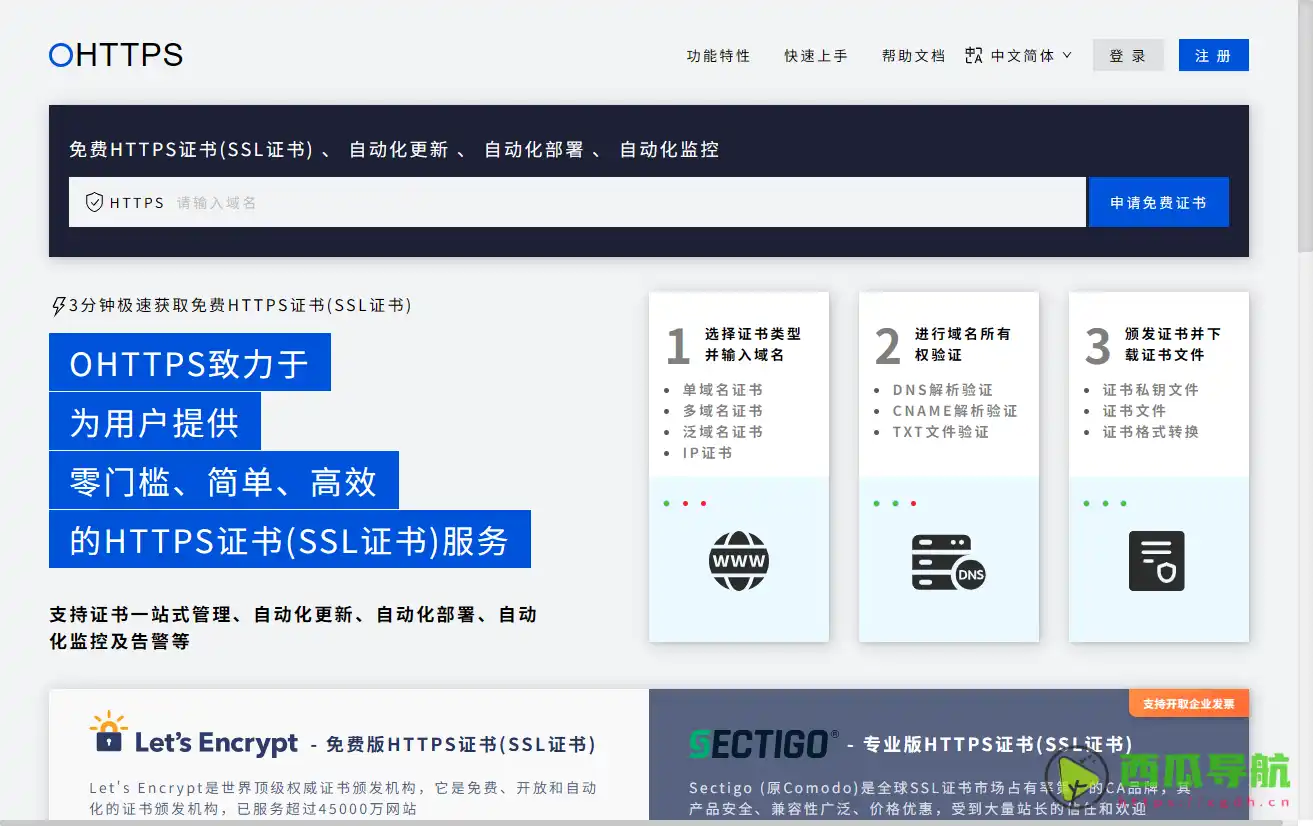Select step 1 选择证书类型 card

coord(738,466)
